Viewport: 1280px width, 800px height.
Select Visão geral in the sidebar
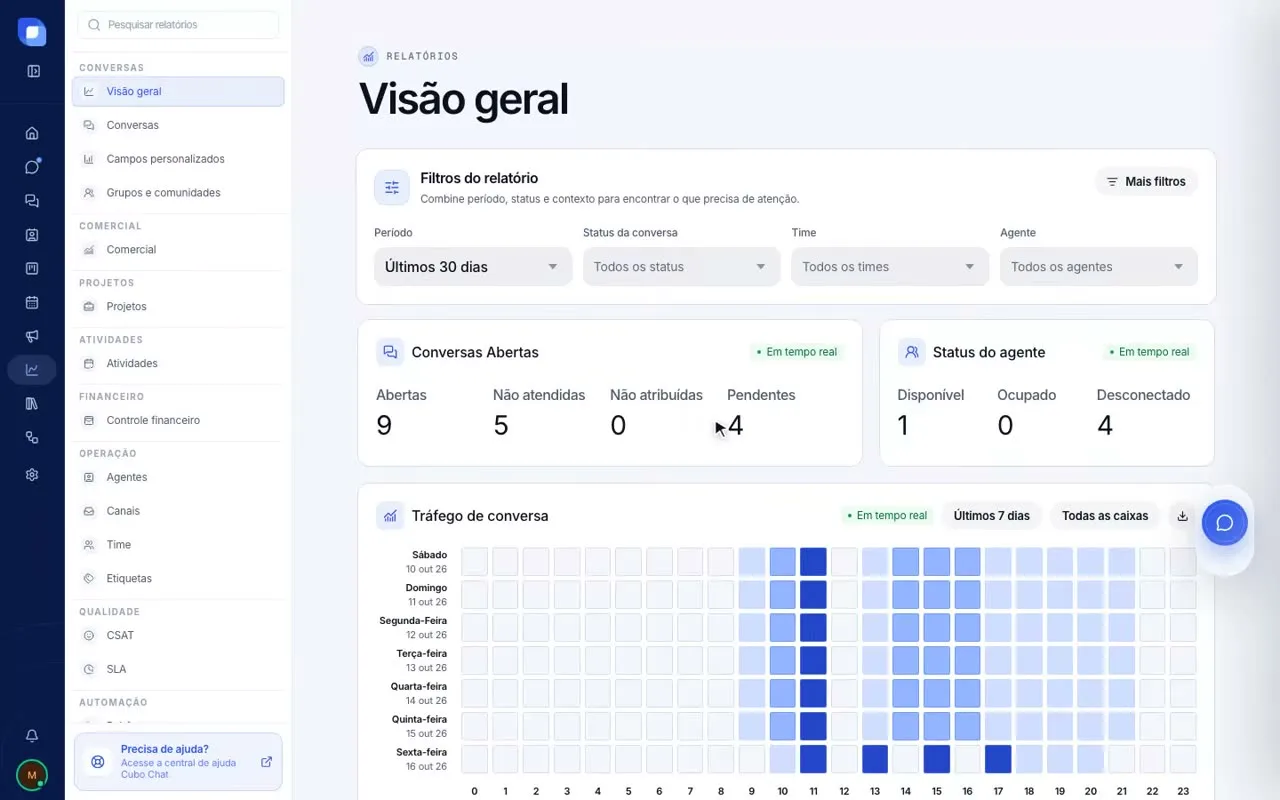[178, 91]
